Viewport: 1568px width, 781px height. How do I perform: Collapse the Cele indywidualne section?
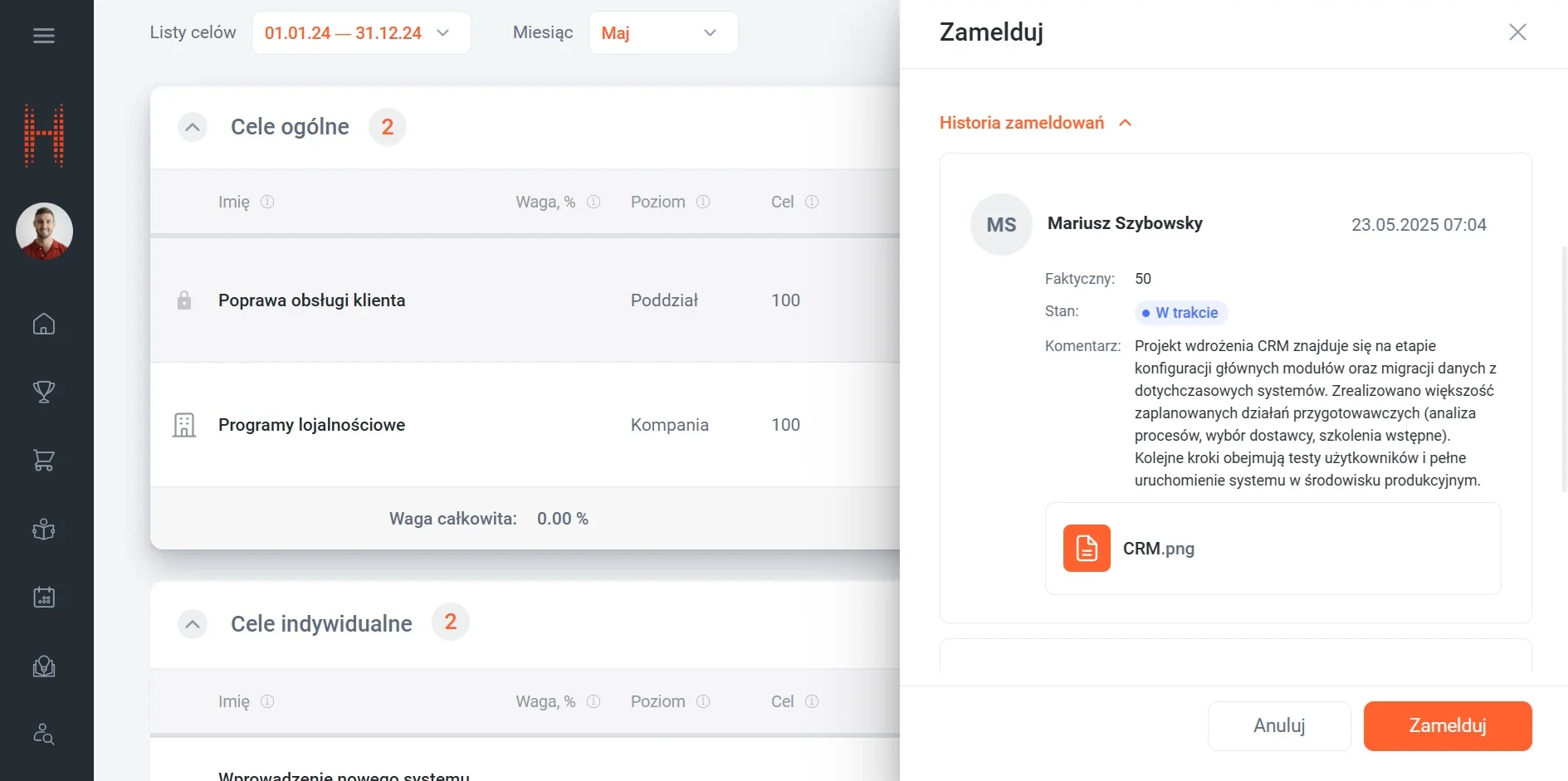click(193, 624)
